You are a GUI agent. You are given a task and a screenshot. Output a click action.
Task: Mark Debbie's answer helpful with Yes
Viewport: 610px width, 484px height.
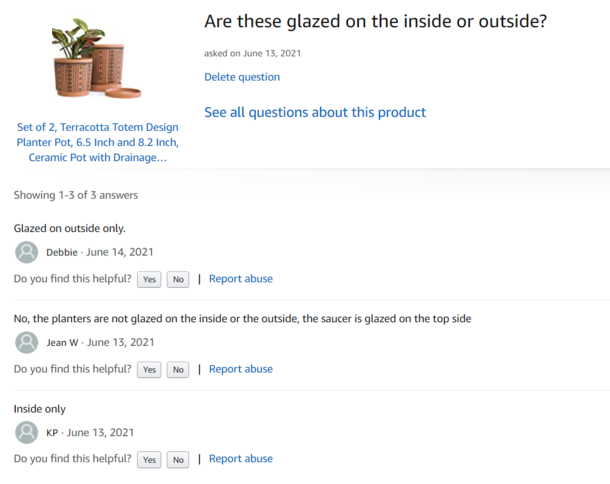point(149,279)
